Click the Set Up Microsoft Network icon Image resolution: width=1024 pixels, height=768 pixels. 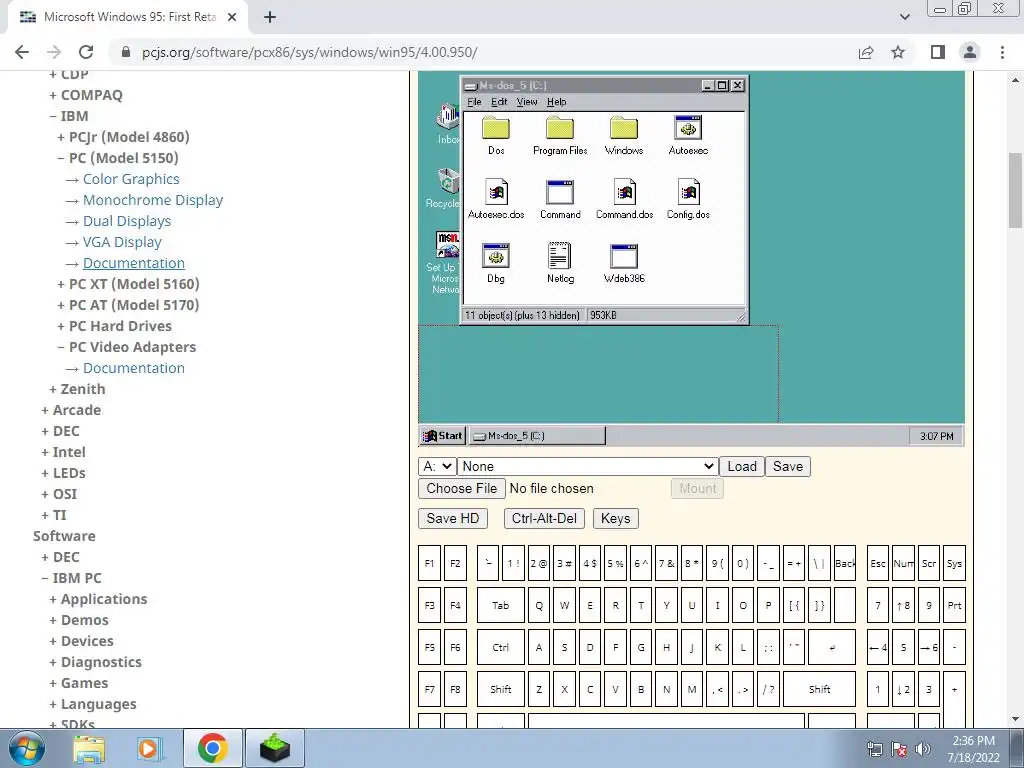(447, 245)
